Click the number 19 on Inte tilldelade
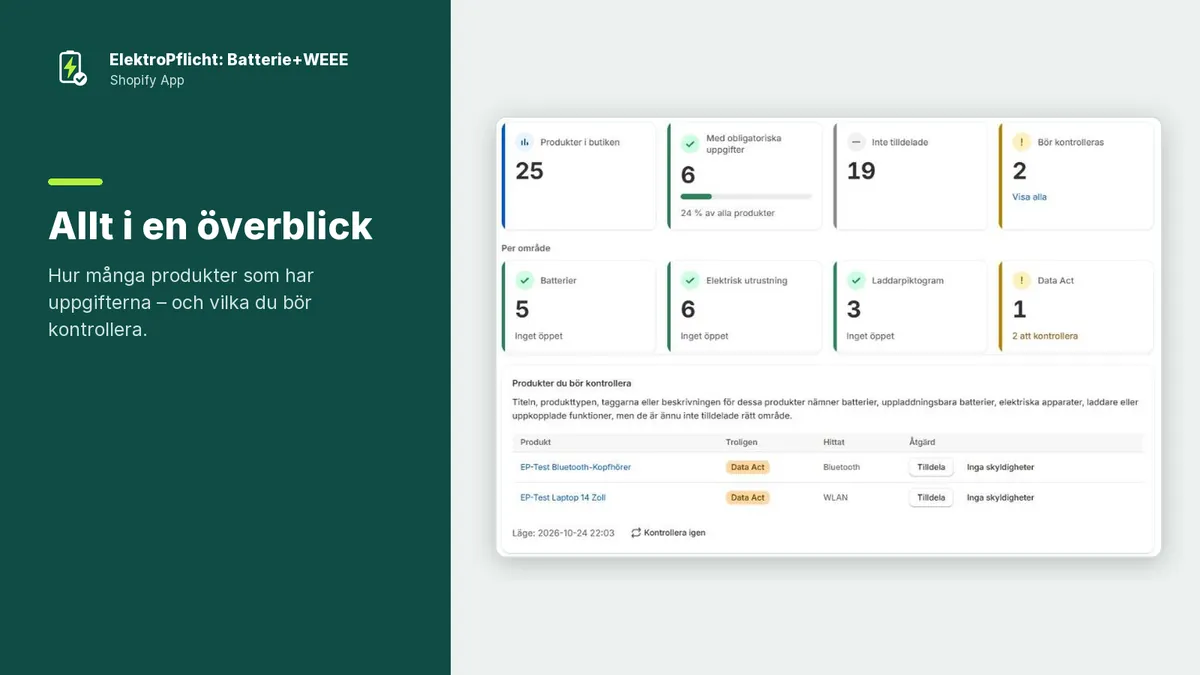The width and height of the screenshot is (1200, 675). point(861,171)
